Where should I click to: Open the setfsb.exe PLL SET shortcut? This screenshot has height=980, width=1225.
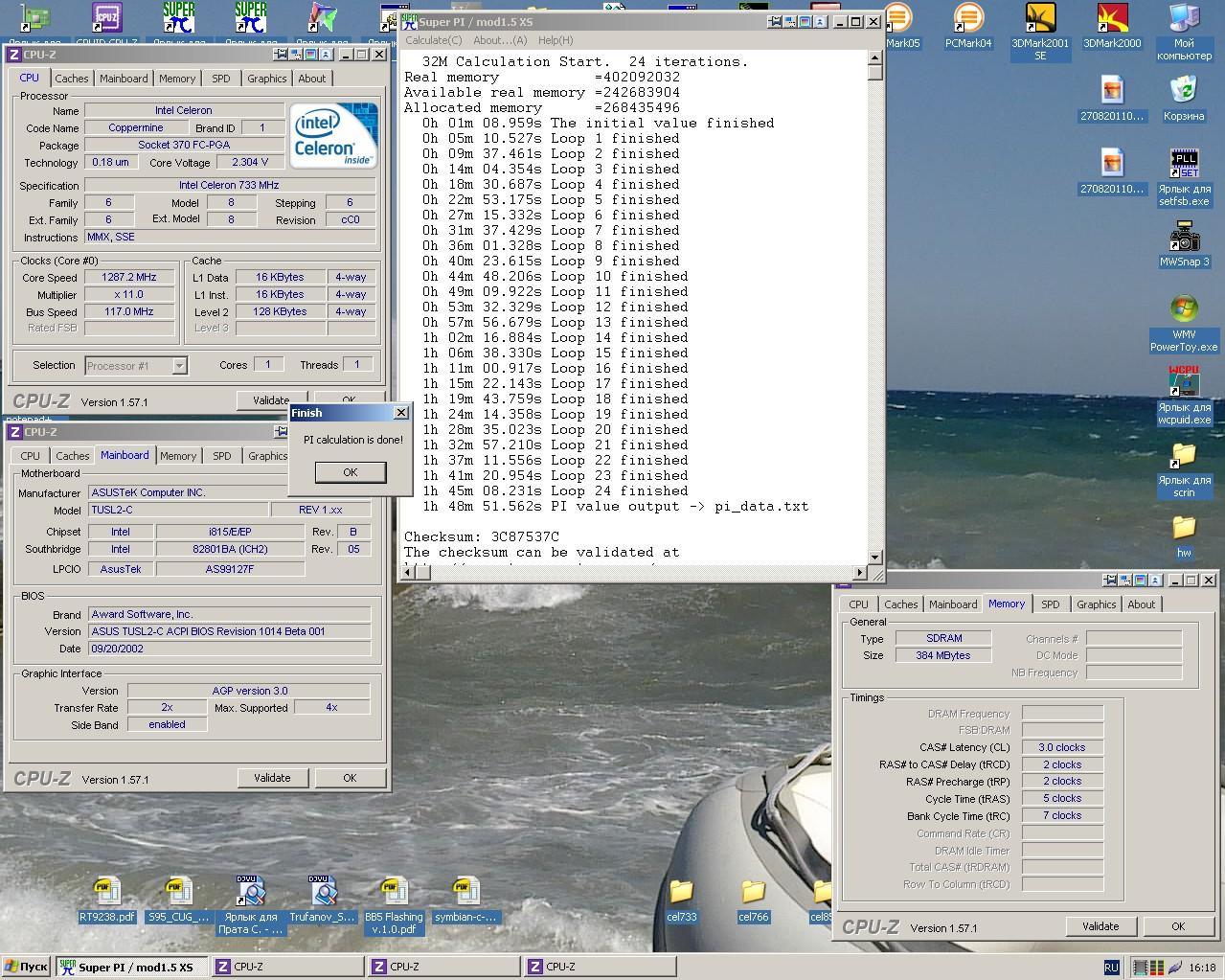click(x=1184, y=177)
